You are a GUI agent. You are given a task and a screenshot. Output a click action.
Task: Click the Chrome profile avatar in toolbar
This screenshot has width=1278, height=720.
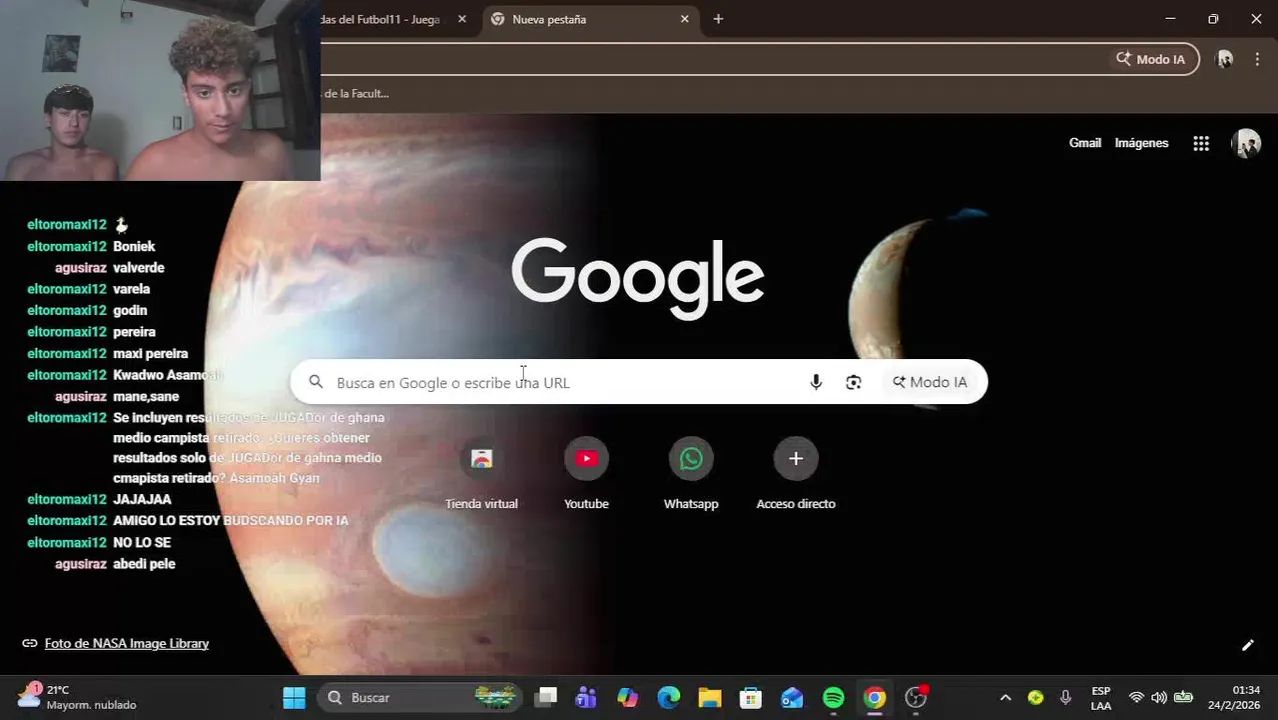tap(1224, 59)
